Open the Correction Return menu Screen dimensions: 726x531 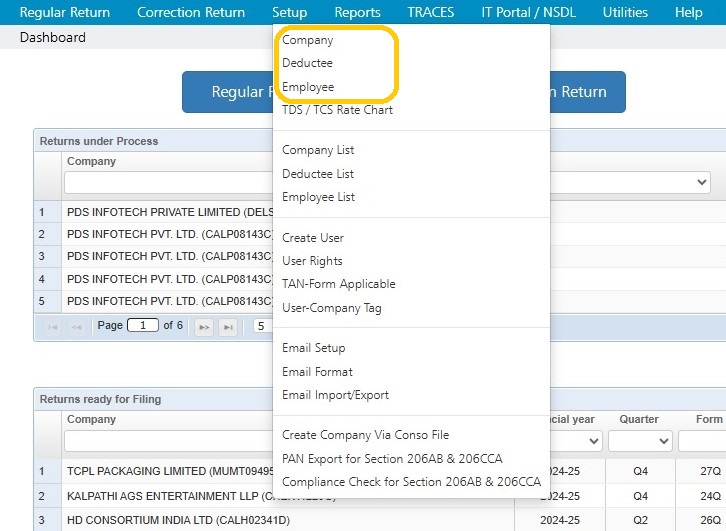coord(191,12)
